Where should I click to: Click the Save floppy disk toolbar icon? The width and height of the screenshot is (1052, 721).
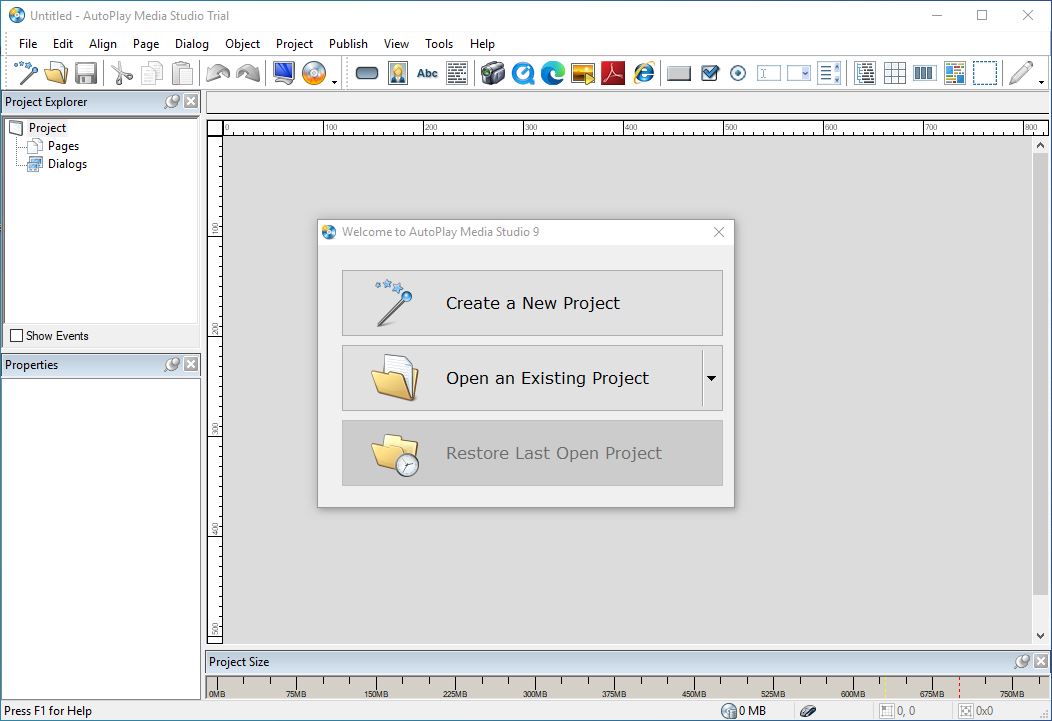pos(86,72)
